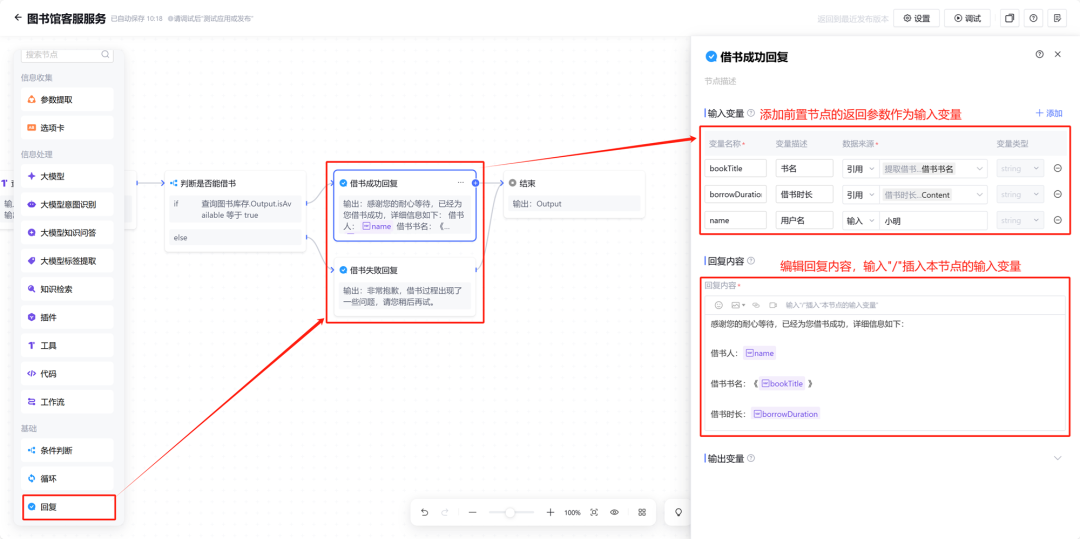Select the 参数提取 node type
1080x539 pixels.
click(68, 100)
